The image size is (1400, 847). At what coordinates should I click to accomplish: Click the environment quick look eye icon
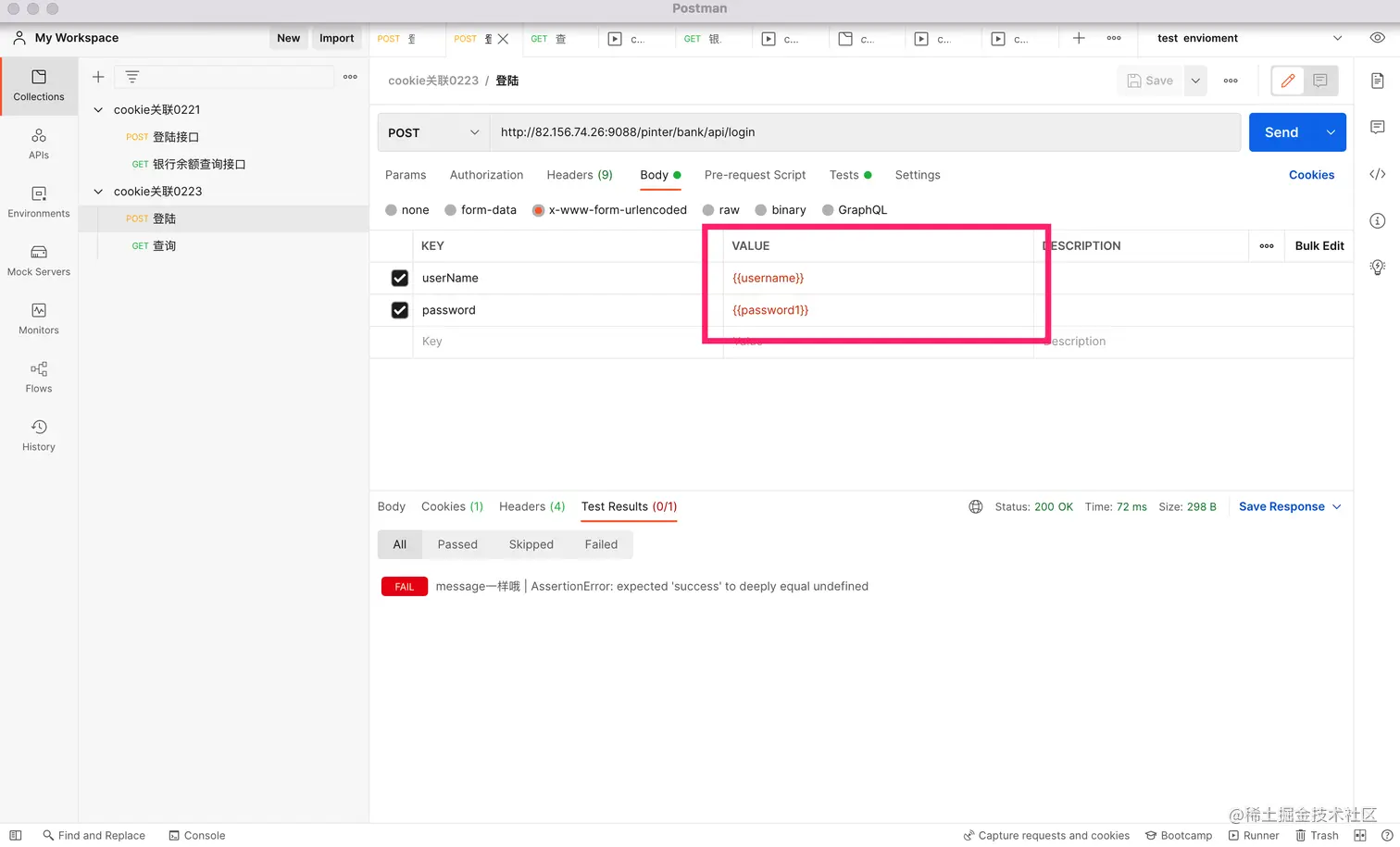pos(1377,38)
